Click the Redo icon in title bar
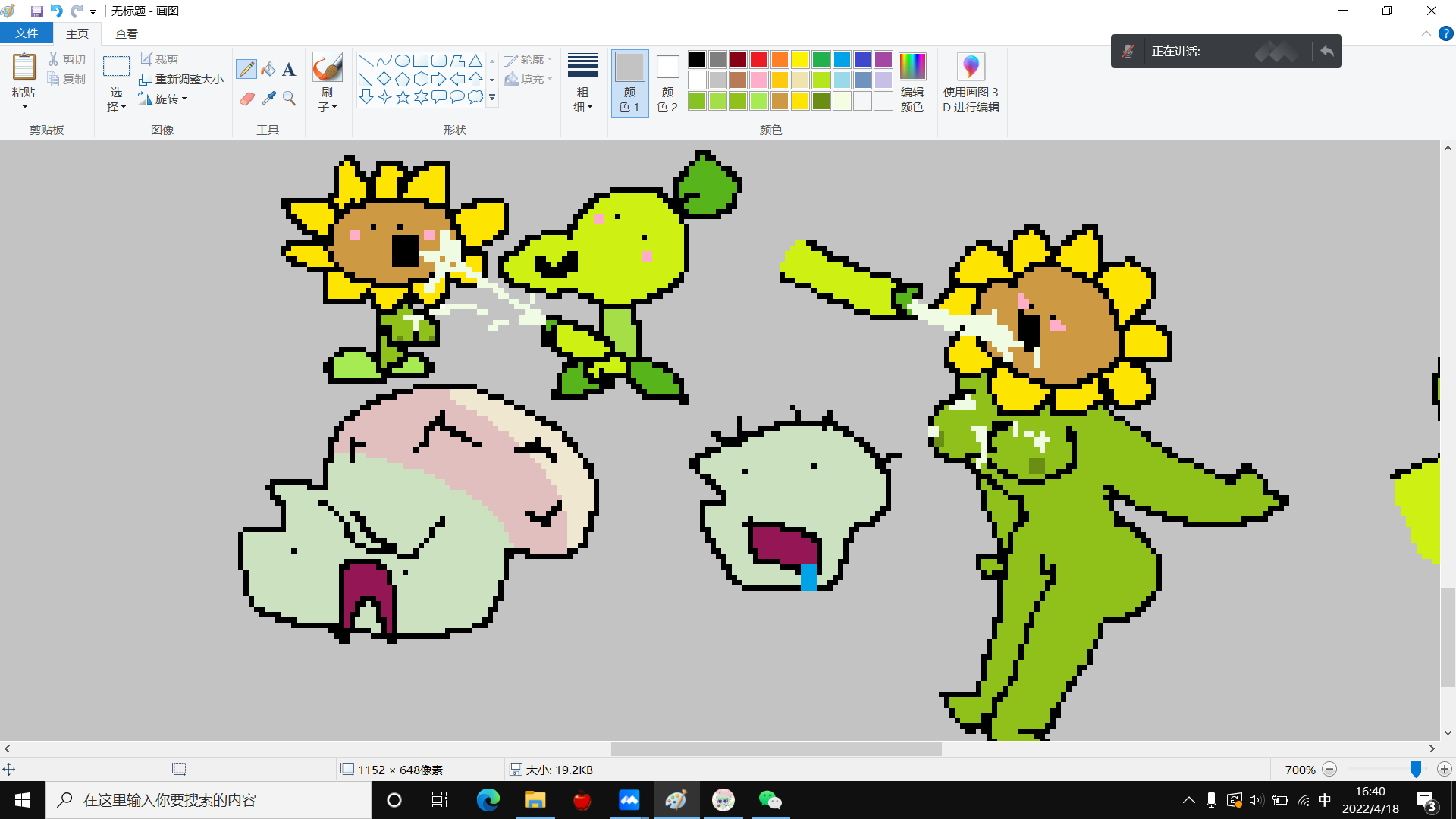The width and height of the screenshot is (1456, 819). click(x=77, y=11)
